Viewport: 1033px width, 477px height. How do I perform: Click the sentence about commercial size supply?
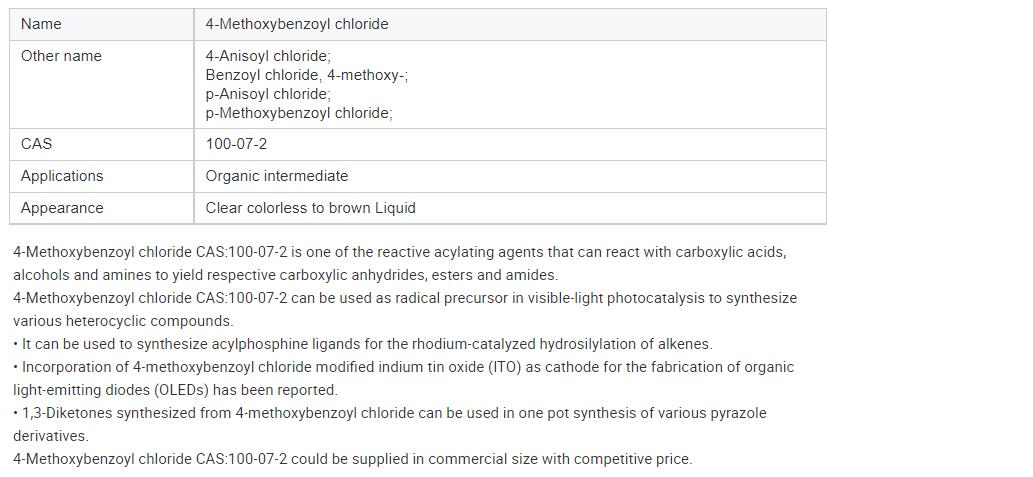pyautogui.click(x=352, y=459)
